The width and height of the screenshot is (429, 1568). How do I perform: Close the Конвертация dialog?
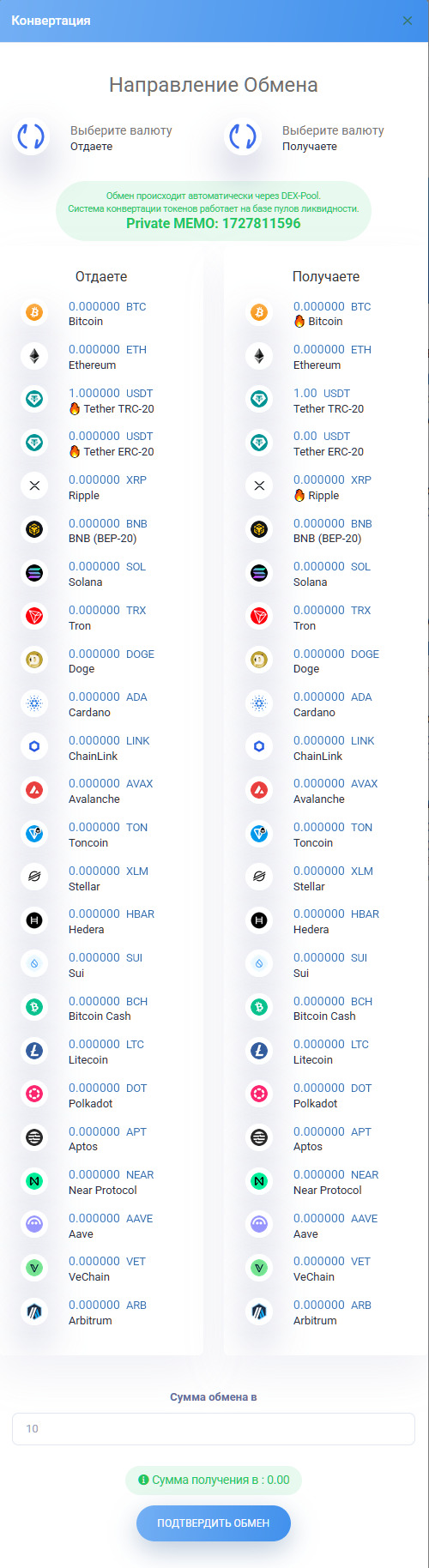click(408, 21)
